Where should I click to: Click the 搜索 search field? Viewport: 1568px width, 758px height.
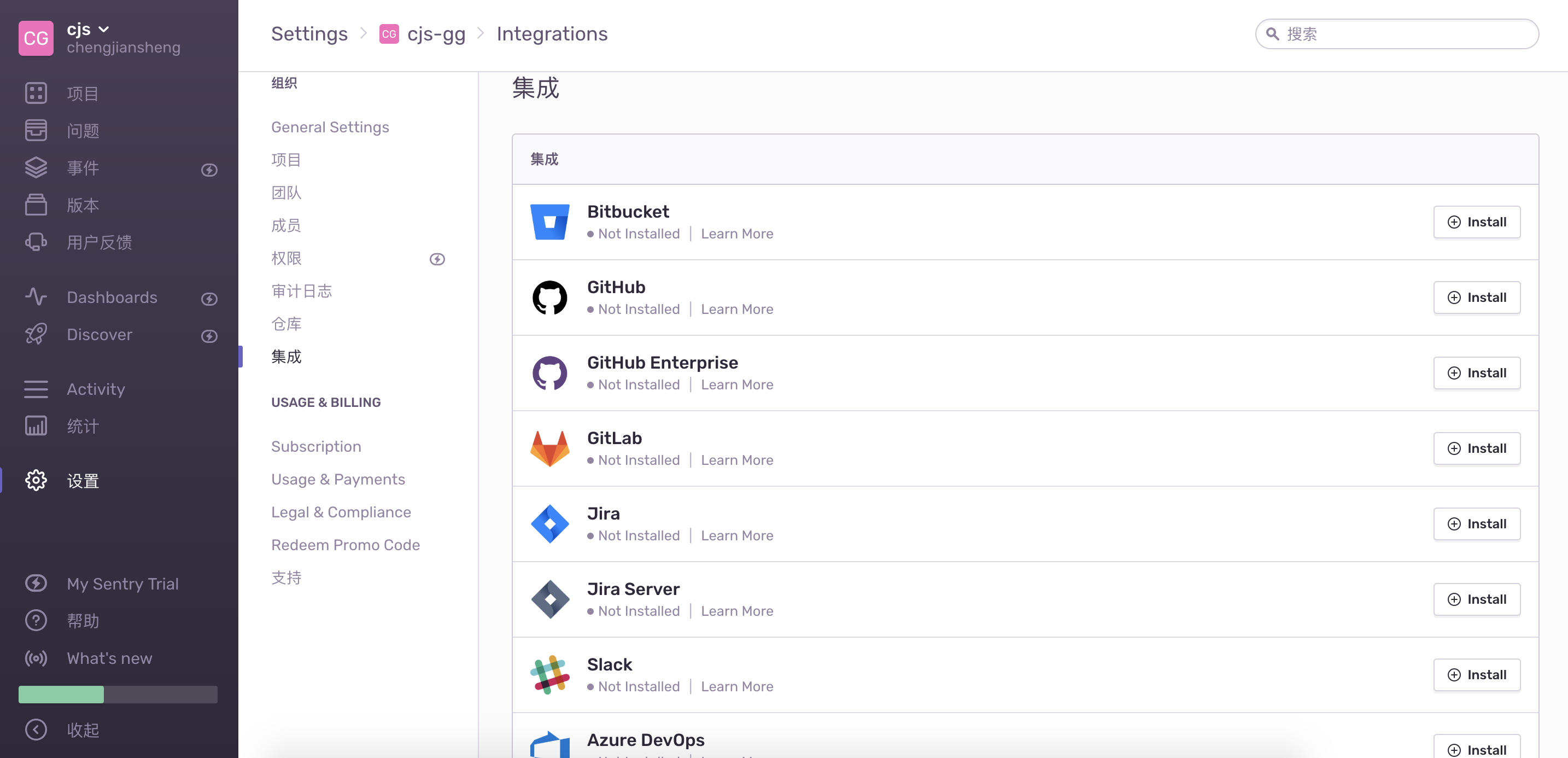1396,34
